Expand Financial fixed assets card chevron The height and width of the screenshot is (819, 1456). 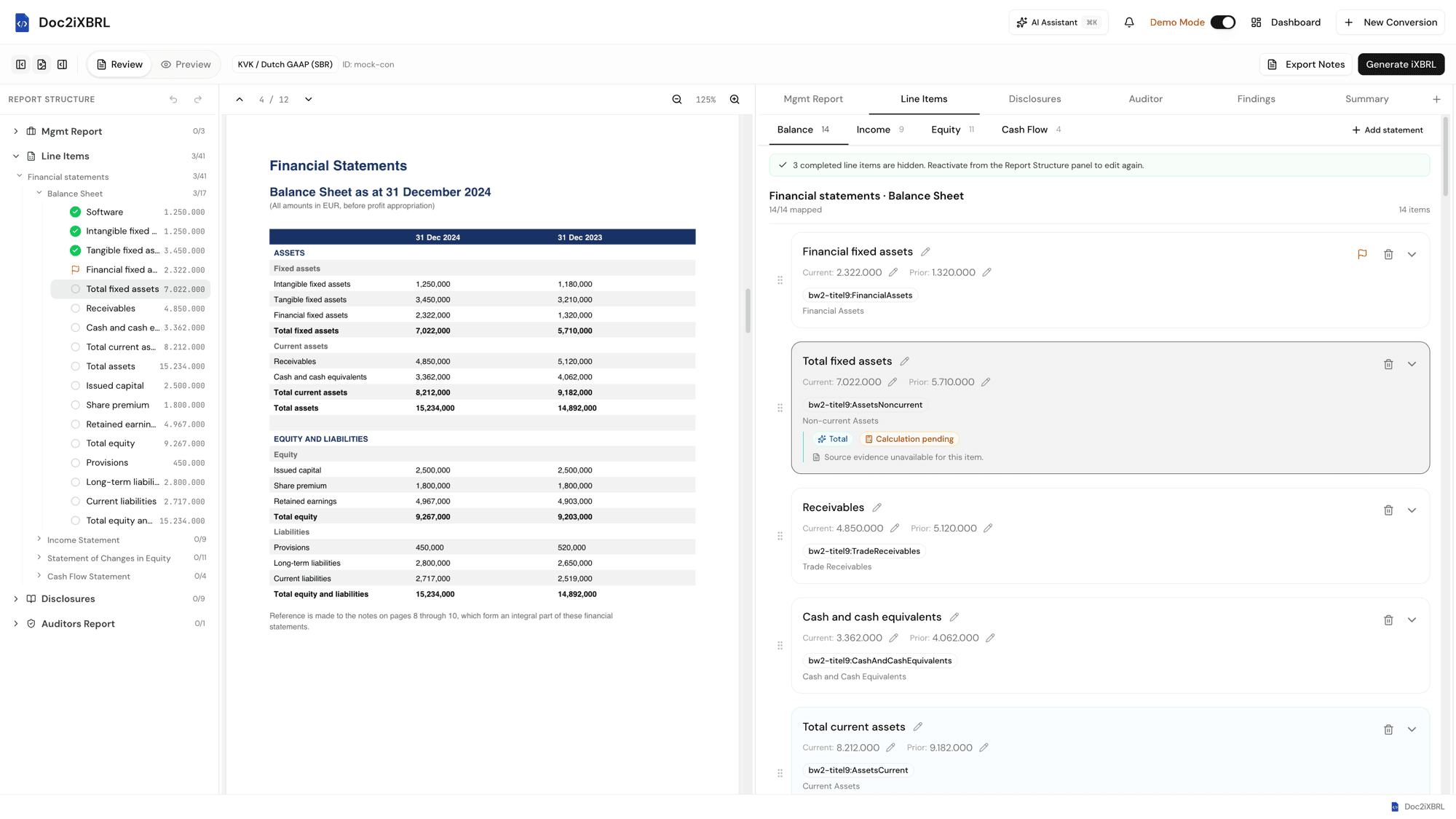[x=1412, y=255]
